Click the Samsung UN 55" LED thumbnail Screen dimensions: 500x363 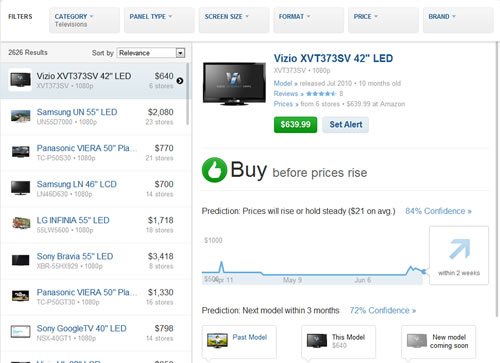(x=20, y=116)
